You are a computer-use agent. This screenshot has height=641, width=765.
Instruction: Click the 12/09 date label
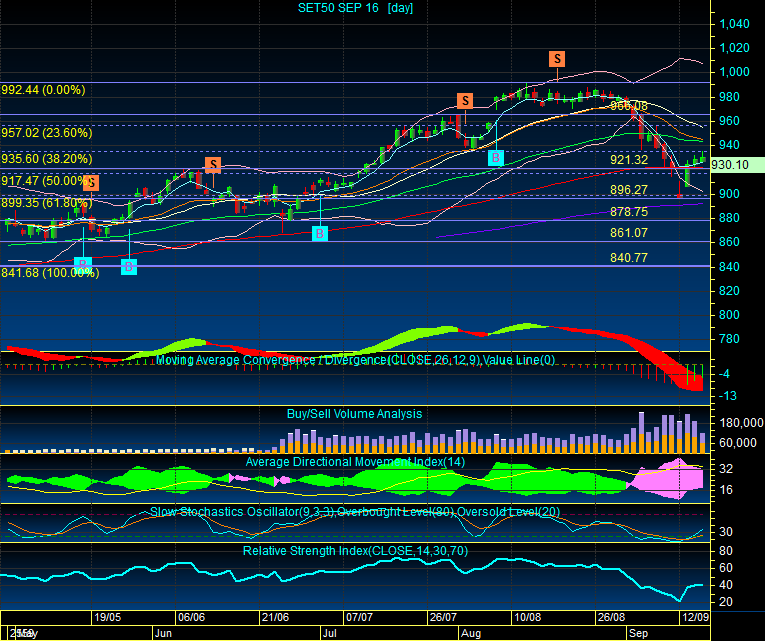(x=695, y=617)
